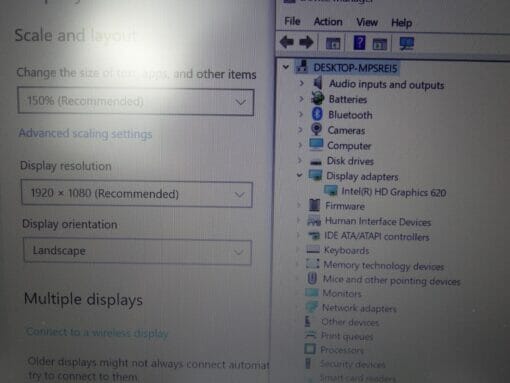Viewport: 510px width, 383px height.
Task: Select Intel(R) HD Graphics 620 text
Action: click(x=394, y=192)
